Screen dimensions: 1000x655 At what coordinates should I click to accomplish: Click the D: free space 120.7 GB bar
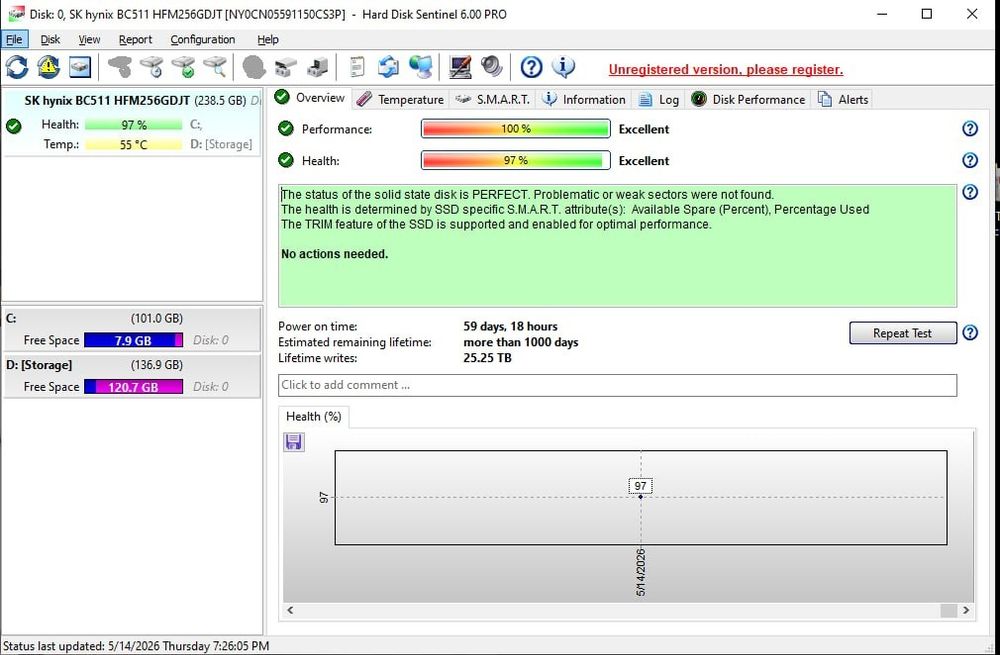133,386
